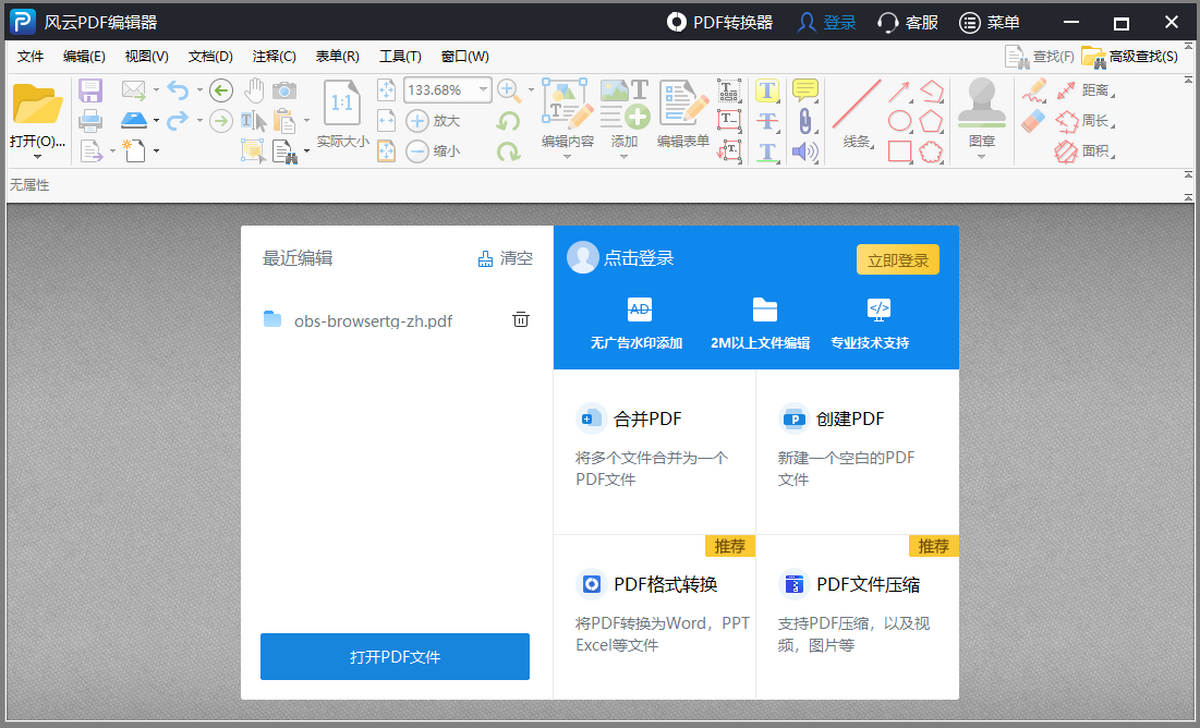Click the Undo arrow icon
1200x728 pixels.
[177, 91]
